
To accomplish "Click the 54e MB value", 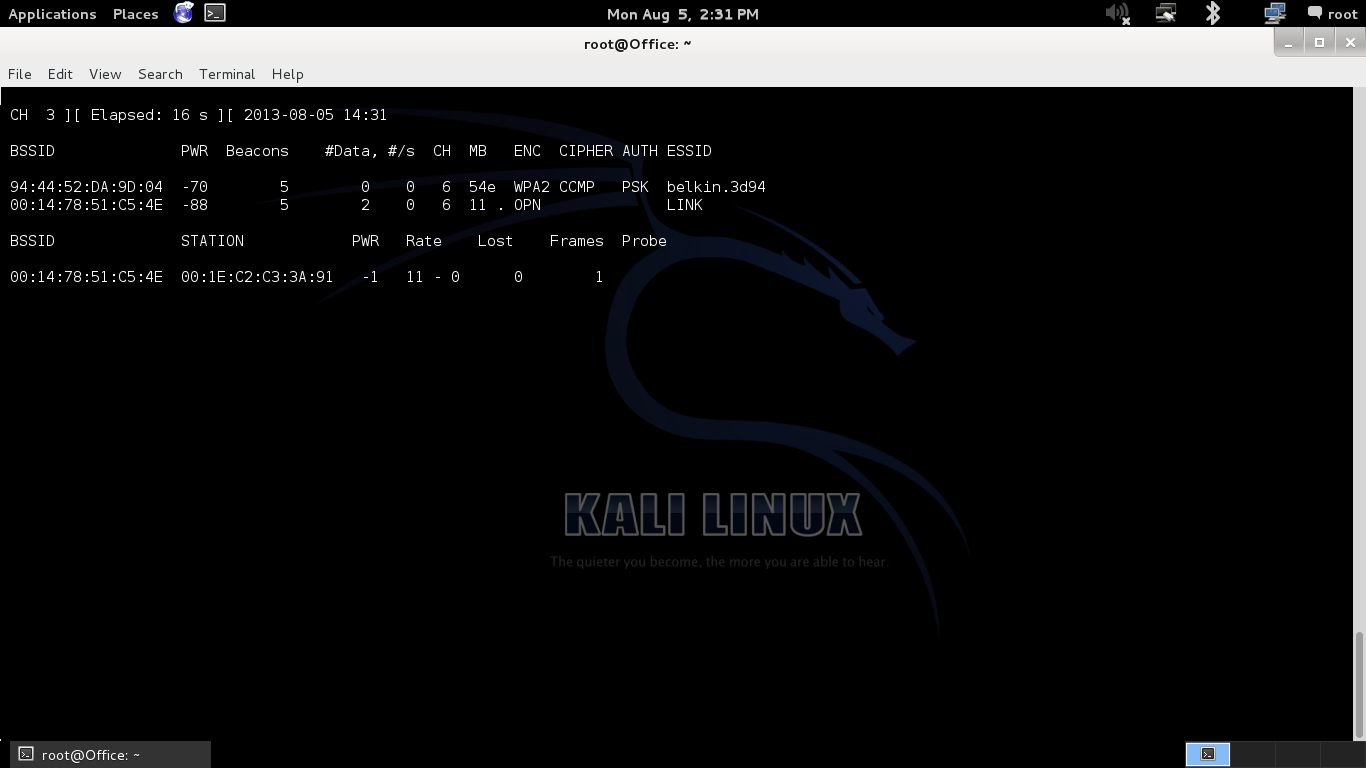I will click(x=482, y=187).
